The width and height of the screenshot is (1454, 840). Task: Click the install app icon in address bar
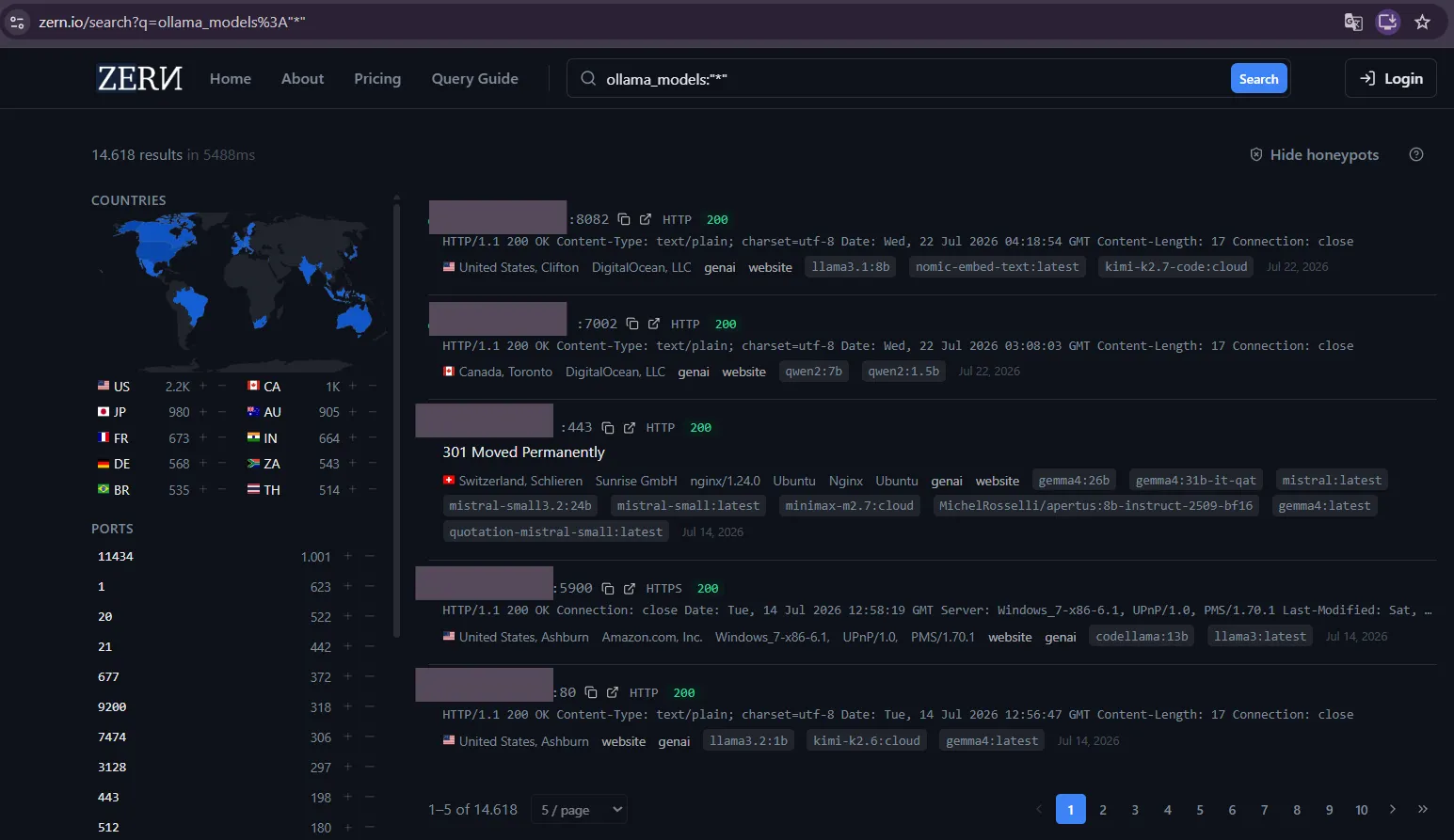1387,22
